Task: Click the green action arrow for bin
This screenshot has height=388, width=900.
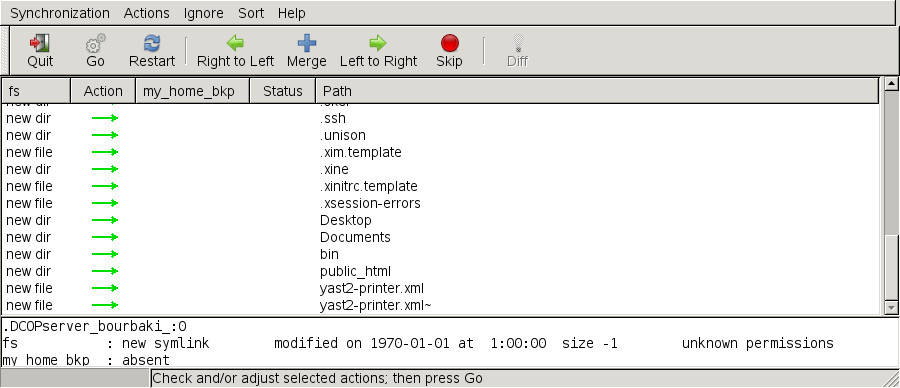Action: pyautogui.click(x=105, y=254)
